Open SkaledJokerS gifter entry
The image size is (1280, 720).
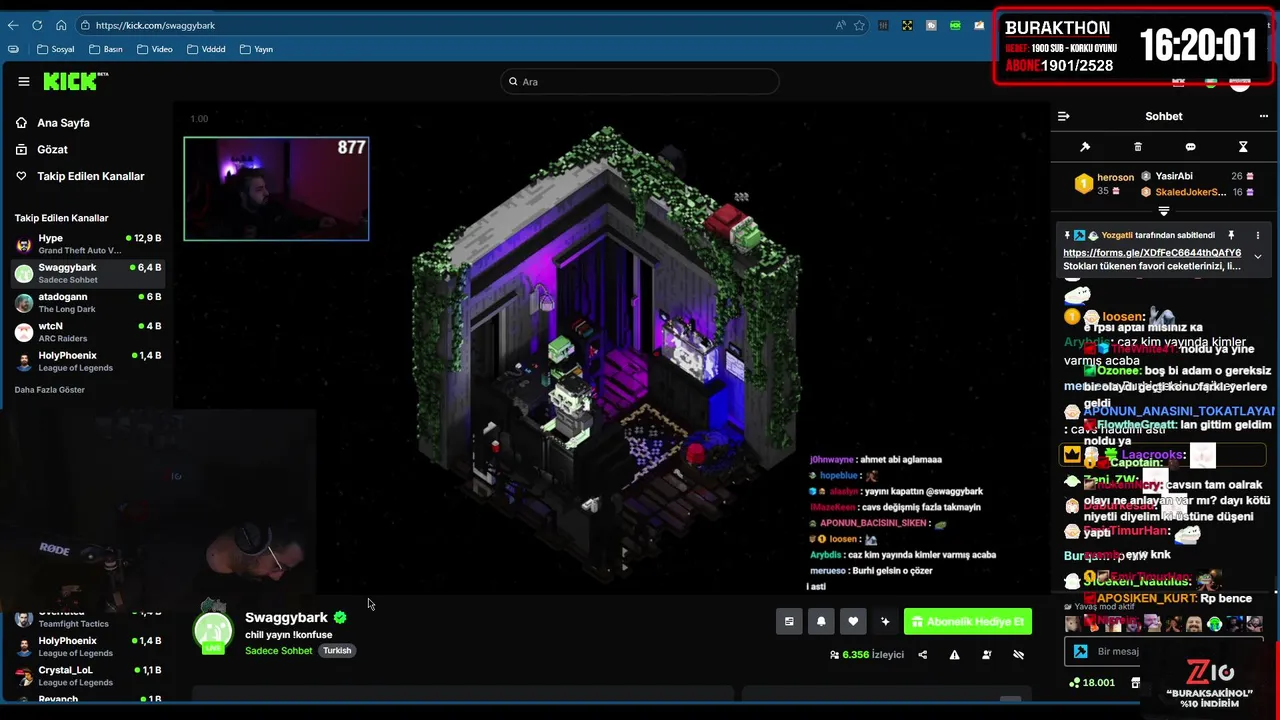coord(1198,192)
